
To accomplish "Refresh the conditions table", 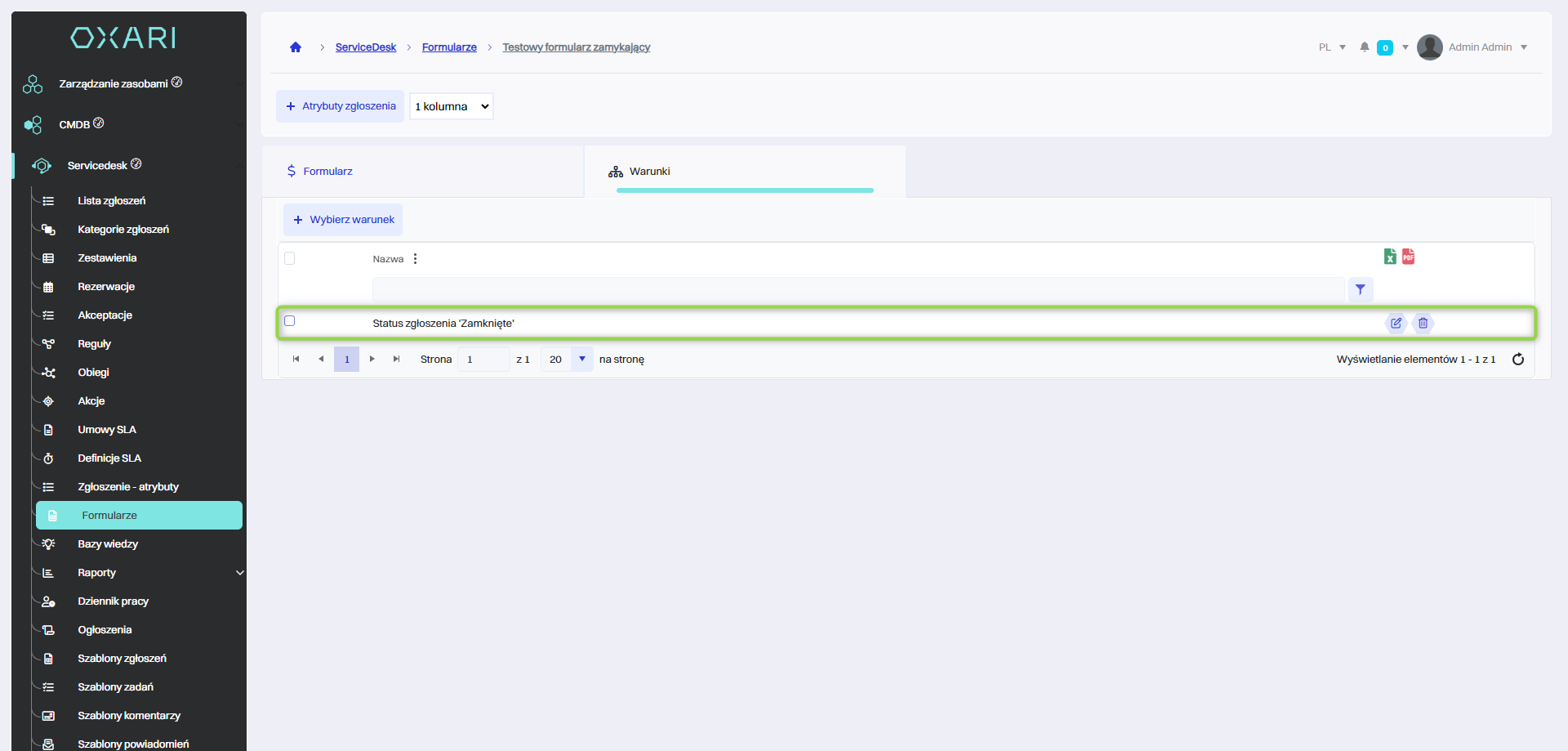I will 1517,360.
